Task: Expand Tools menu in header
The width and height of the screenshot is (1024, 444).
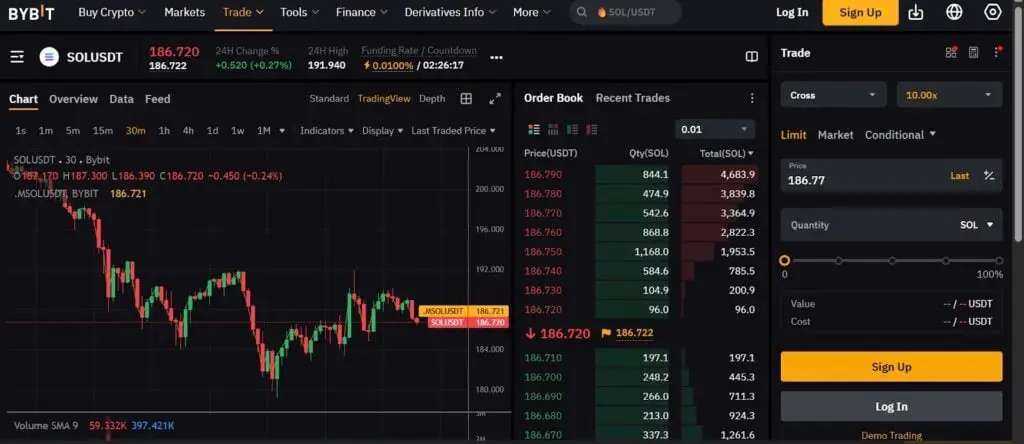Action: [300, 12]
